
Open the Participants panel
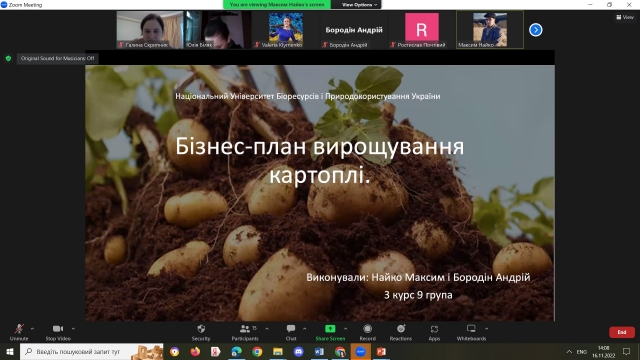[x=245, y=332]
